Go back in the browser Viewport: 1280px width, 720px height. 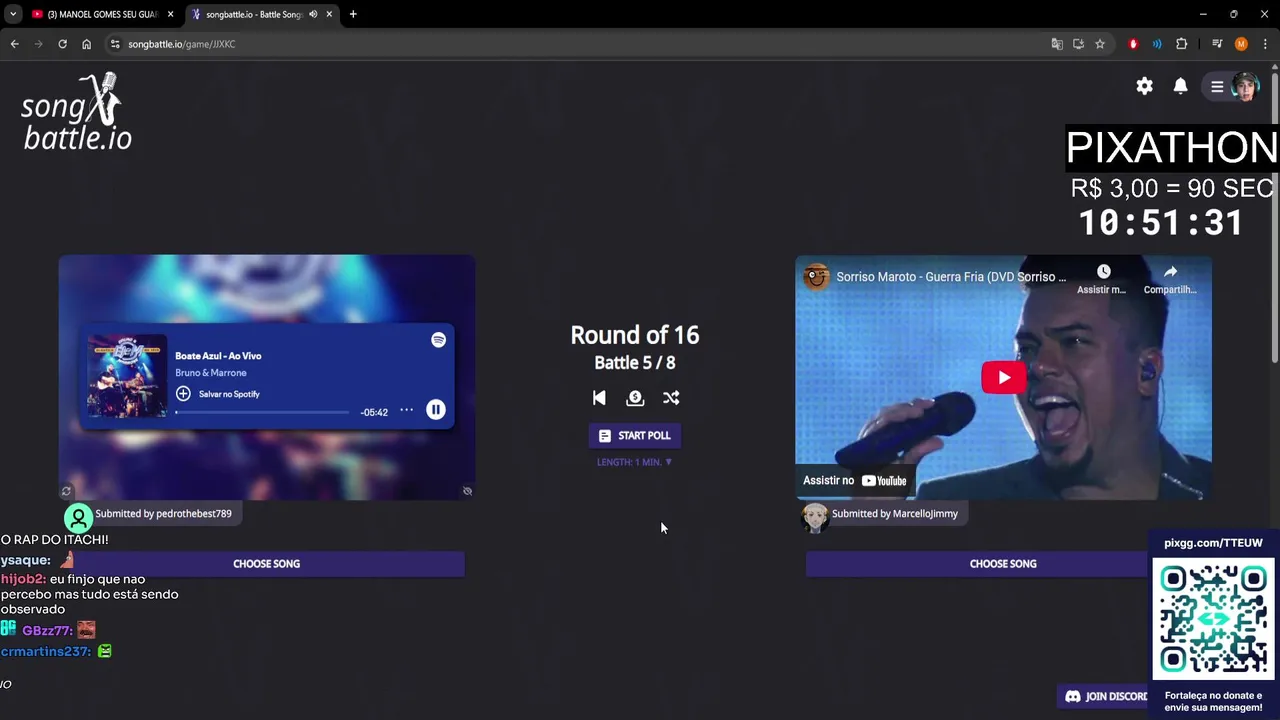[14, 44]
